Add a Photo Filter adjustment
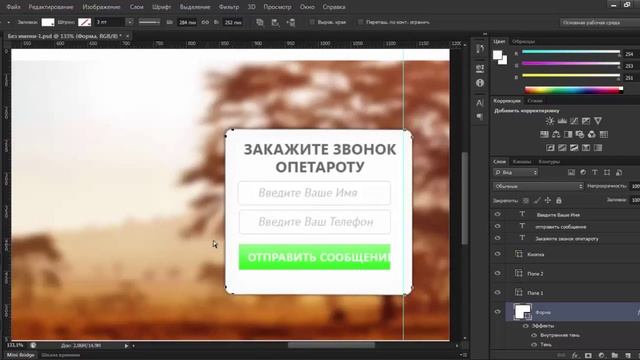This screenshot has width=640, height=360. click(x=580, y=134)
